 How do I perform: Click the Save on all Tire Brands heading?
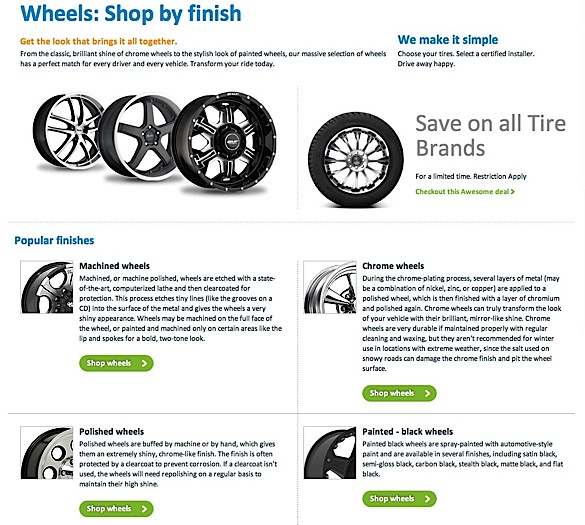coord(490,135)
